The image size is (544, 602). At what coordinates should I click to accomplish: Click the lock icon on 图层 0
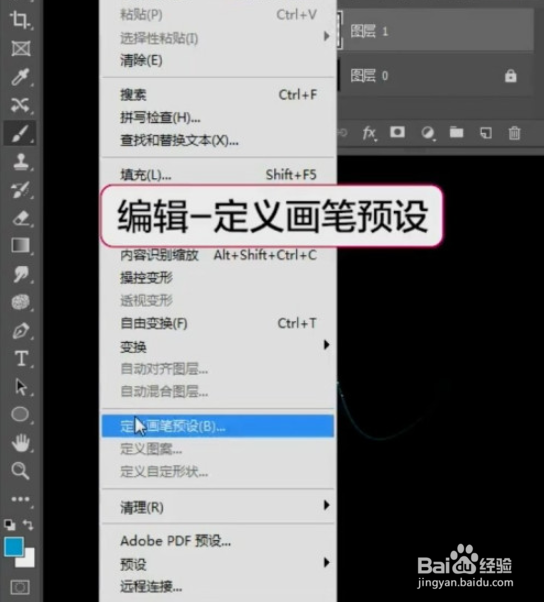click(510, 76)
